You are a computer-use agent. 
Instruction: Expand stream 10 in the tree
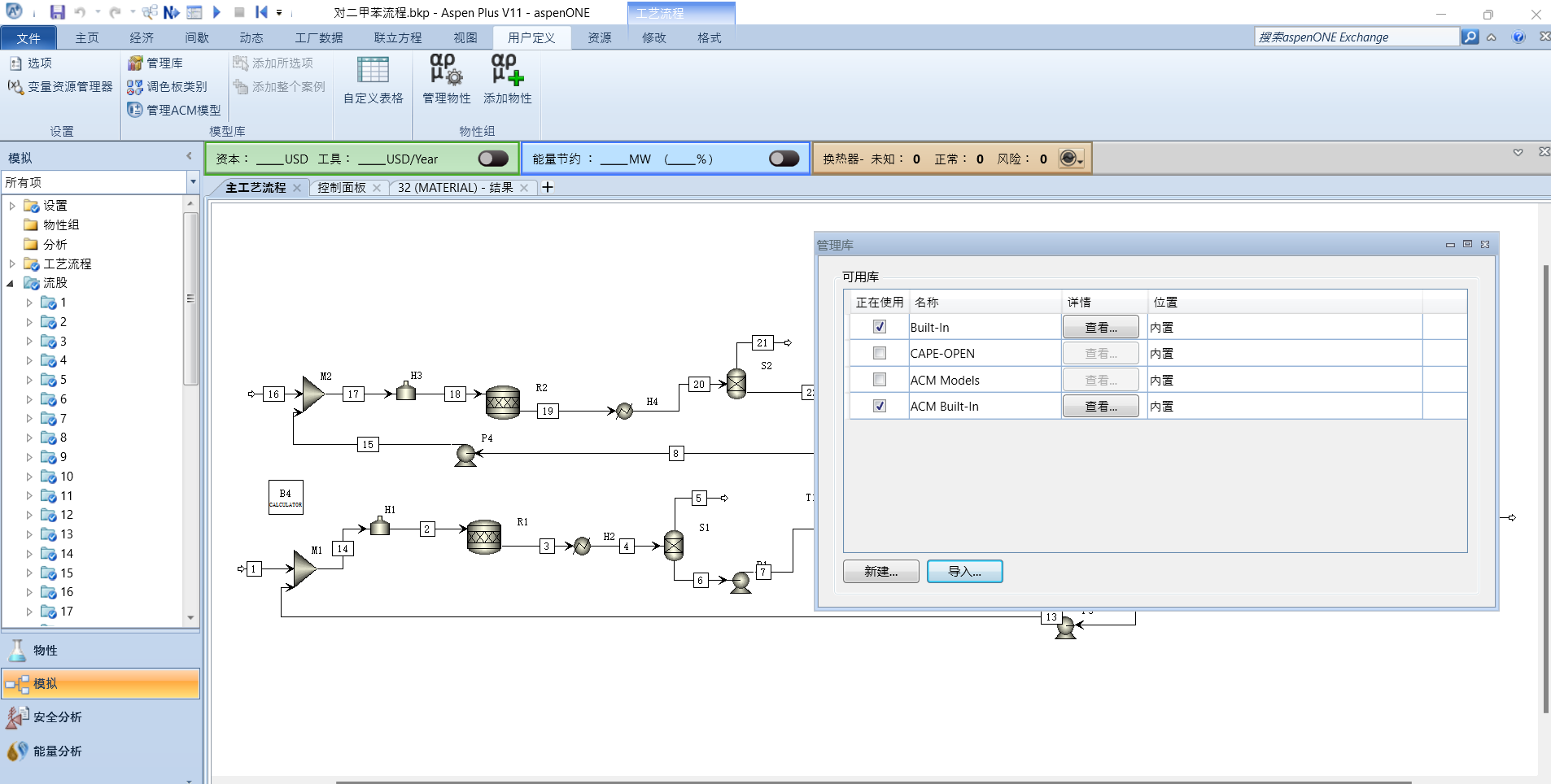[29, 477]
